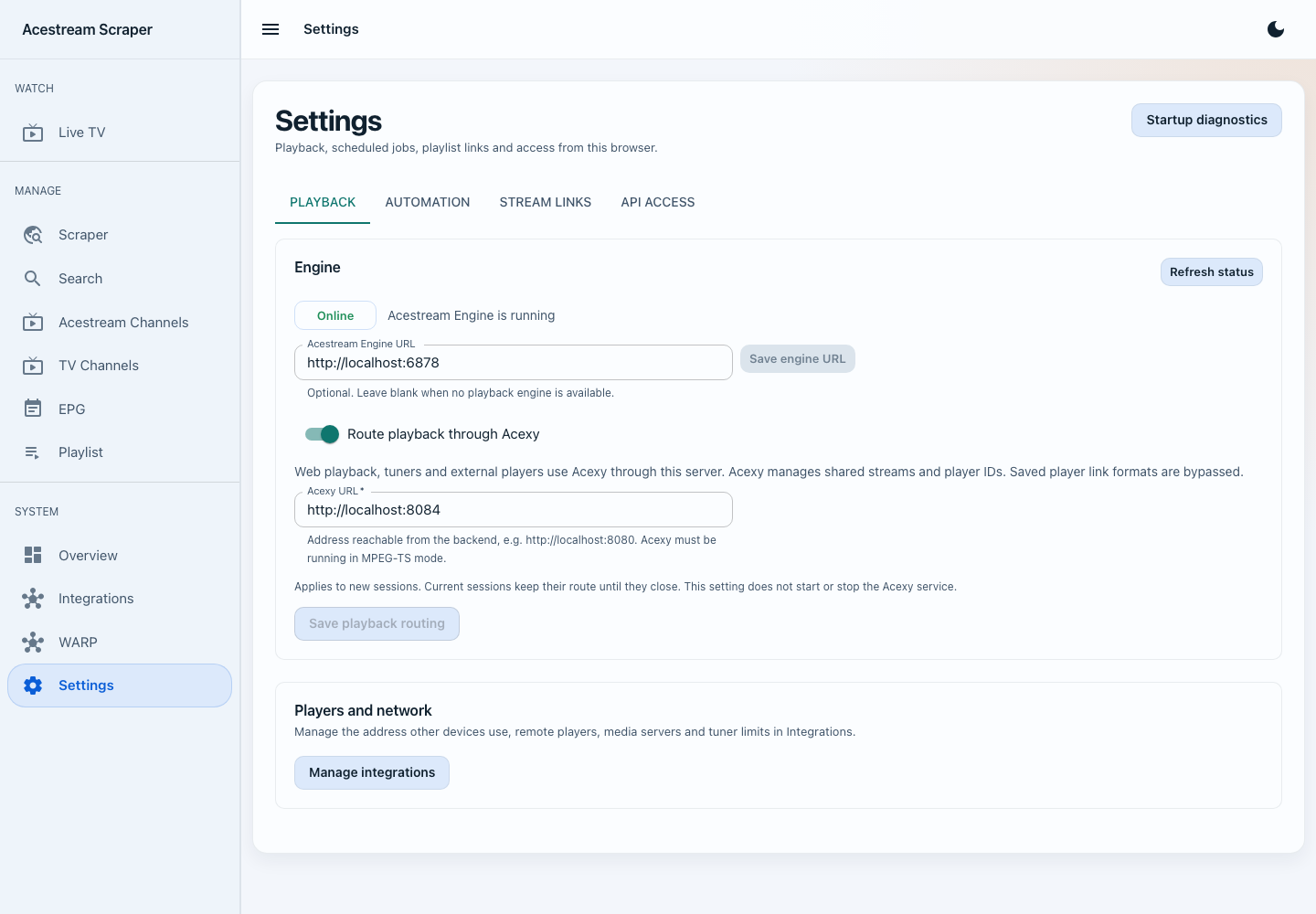Click the Overview dashboard icon
This screenshot has width=1316, height=914.
(33, 555)
